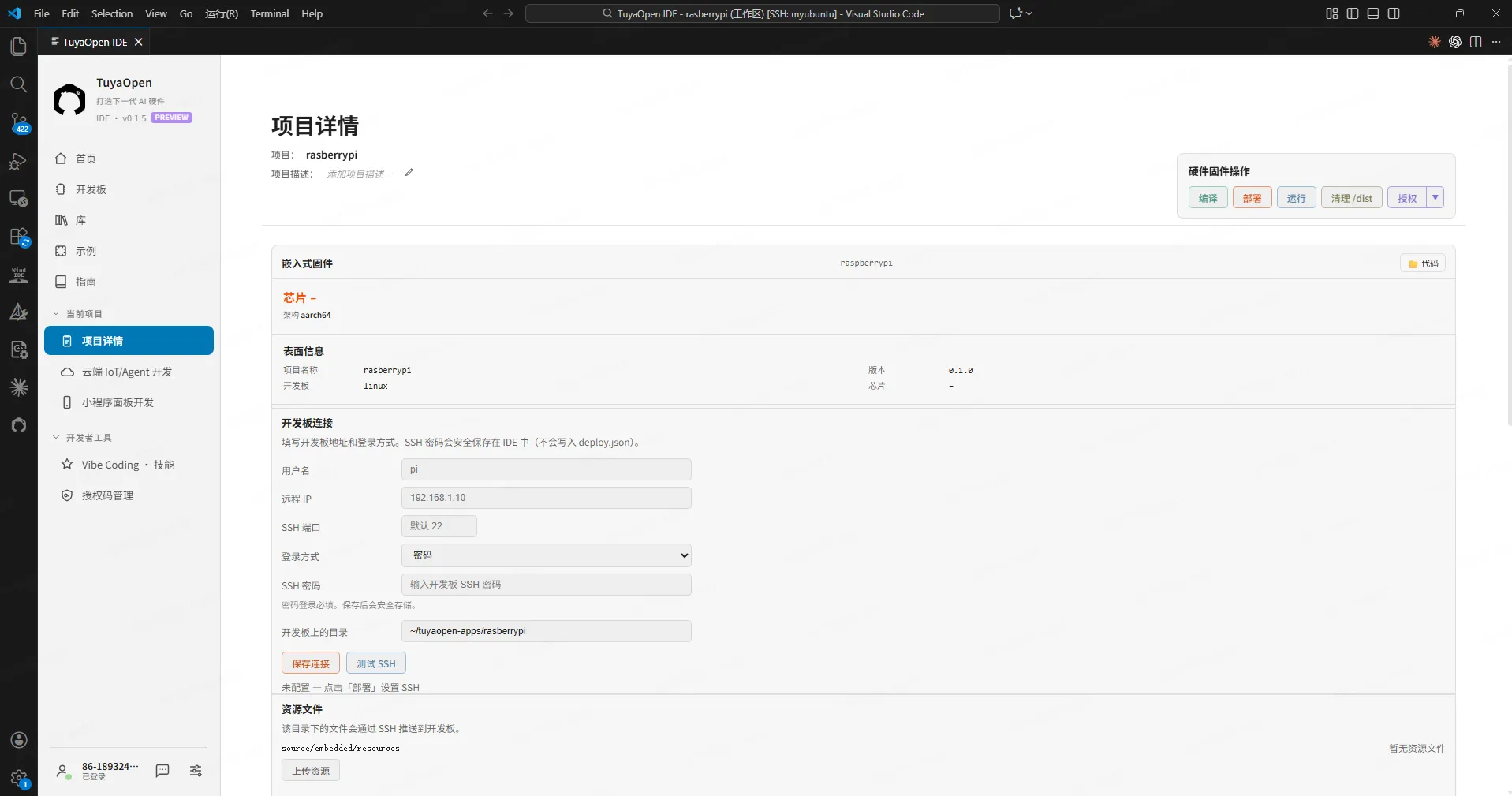Click the 运行 run button in 硬件固件操作

coord(1297,198)
